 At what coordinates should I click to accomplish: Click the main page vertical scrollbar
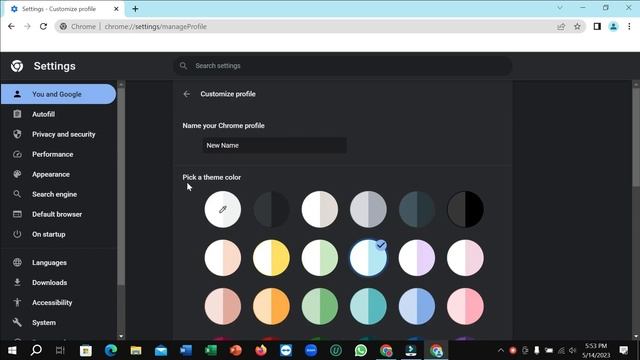coord(636,137)
